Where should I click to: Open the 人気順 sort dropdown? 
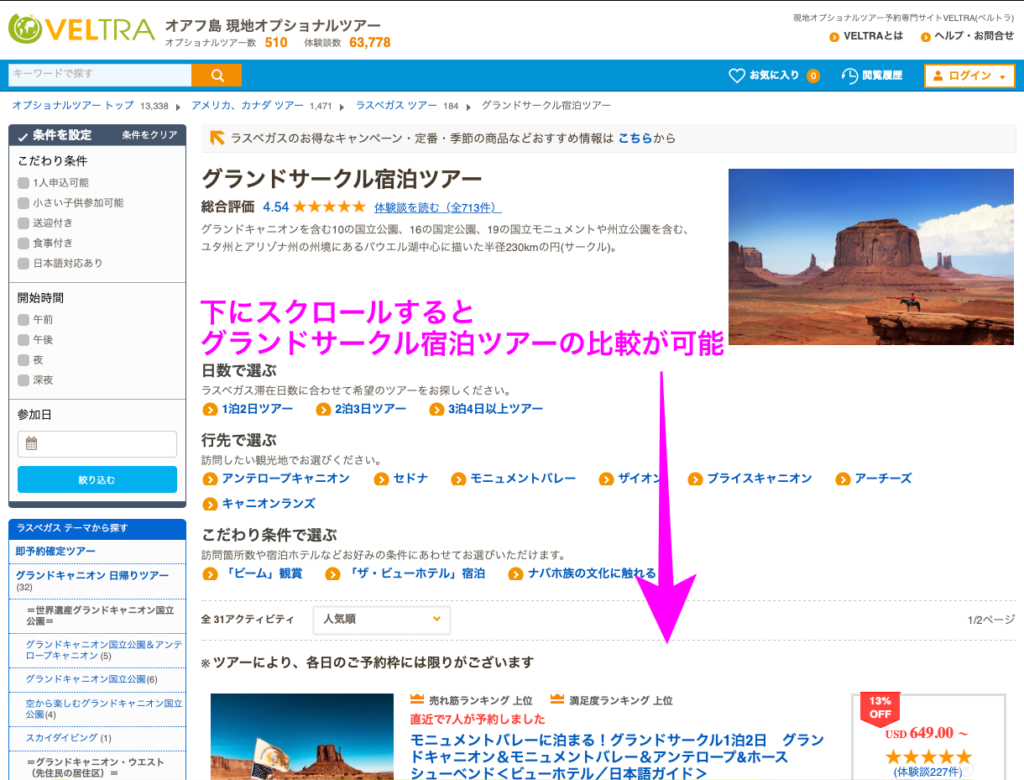click(x=380, y=619)
